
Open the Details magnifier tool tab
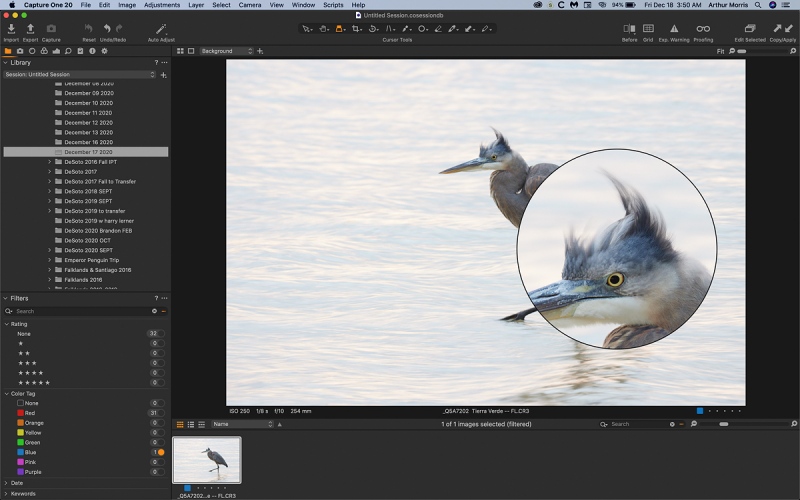tap(68, 51)
